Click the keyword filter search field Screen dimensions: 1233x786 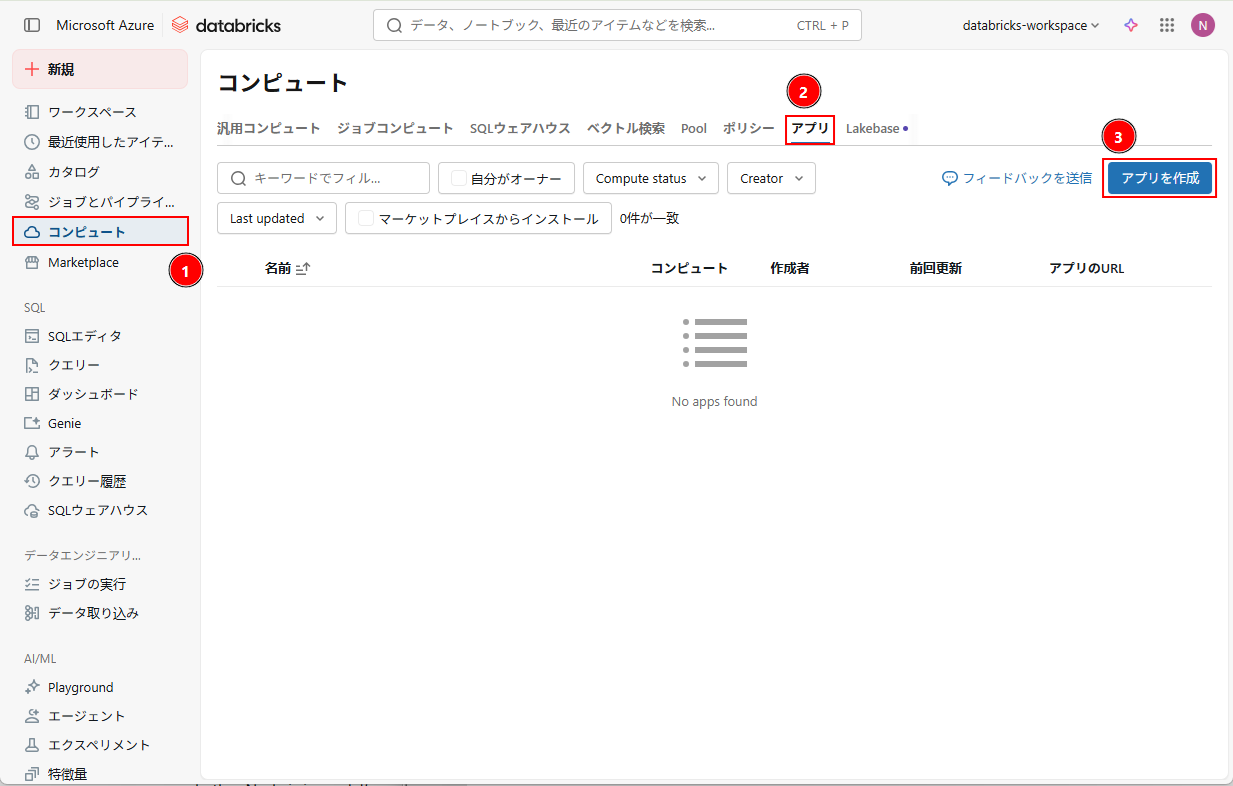pyautogui.click(x=330, y=178)
